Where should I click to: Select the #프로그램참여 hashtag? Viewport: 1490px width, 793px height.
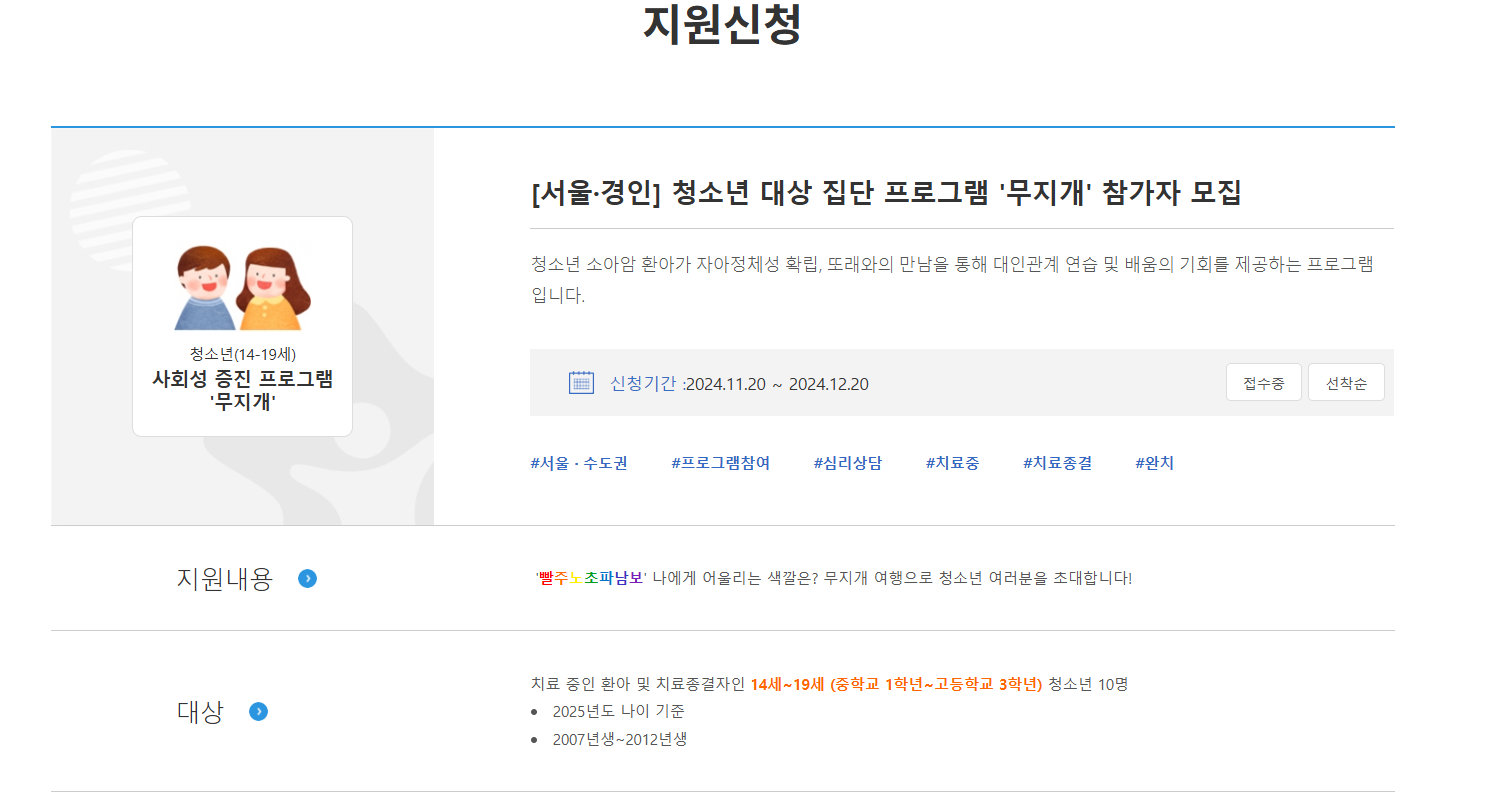(720, 463)
